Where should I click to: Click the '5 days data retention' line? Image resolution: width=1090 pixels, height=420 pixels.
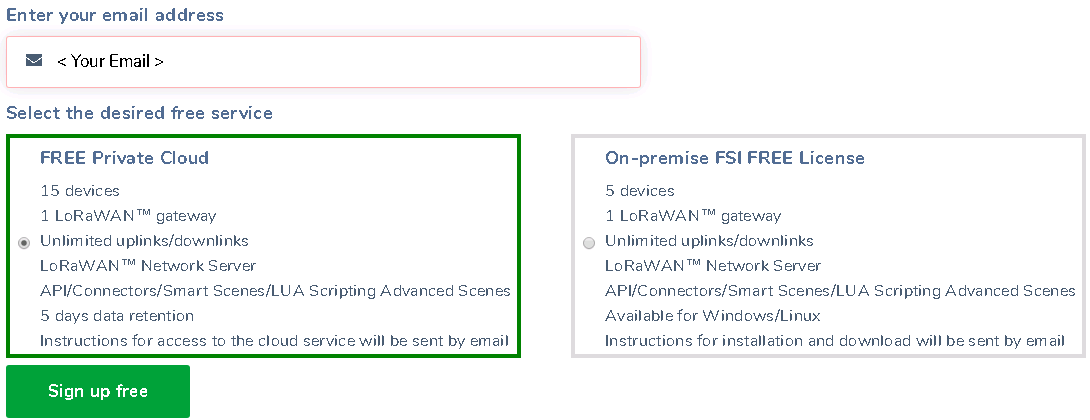pyautogui.click(x=117, y=316)
